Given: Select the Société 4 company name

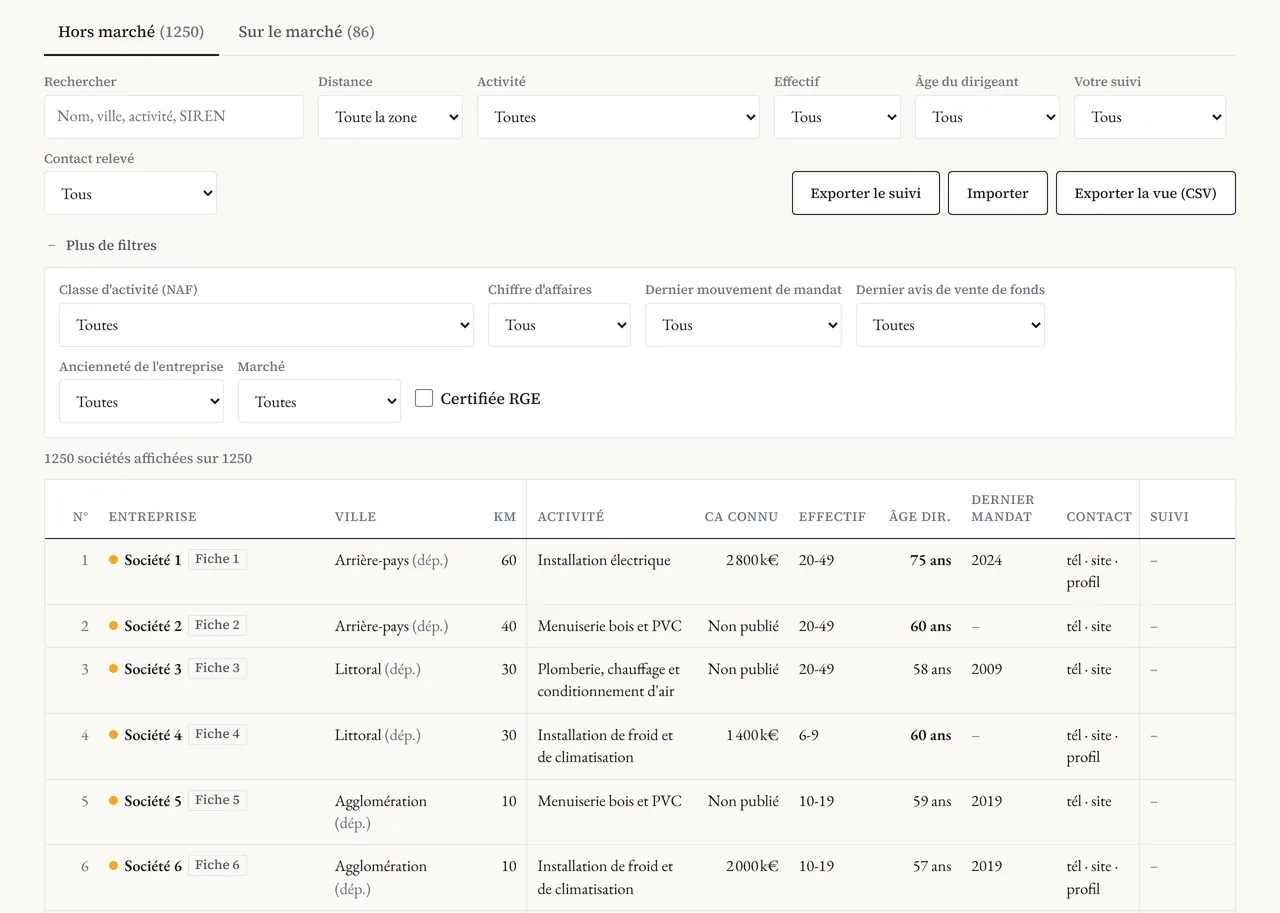Looking at the screenshot, I should coord(153,735).
